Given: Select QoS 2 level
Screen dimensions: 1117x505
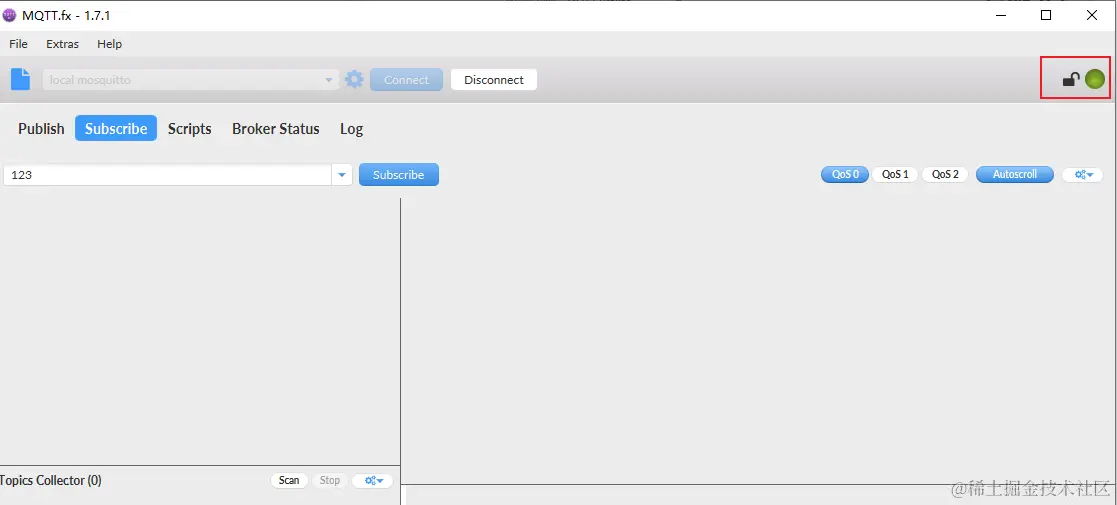Looking at the screenshot, I should pyautogui.click(x=945, y=175).
